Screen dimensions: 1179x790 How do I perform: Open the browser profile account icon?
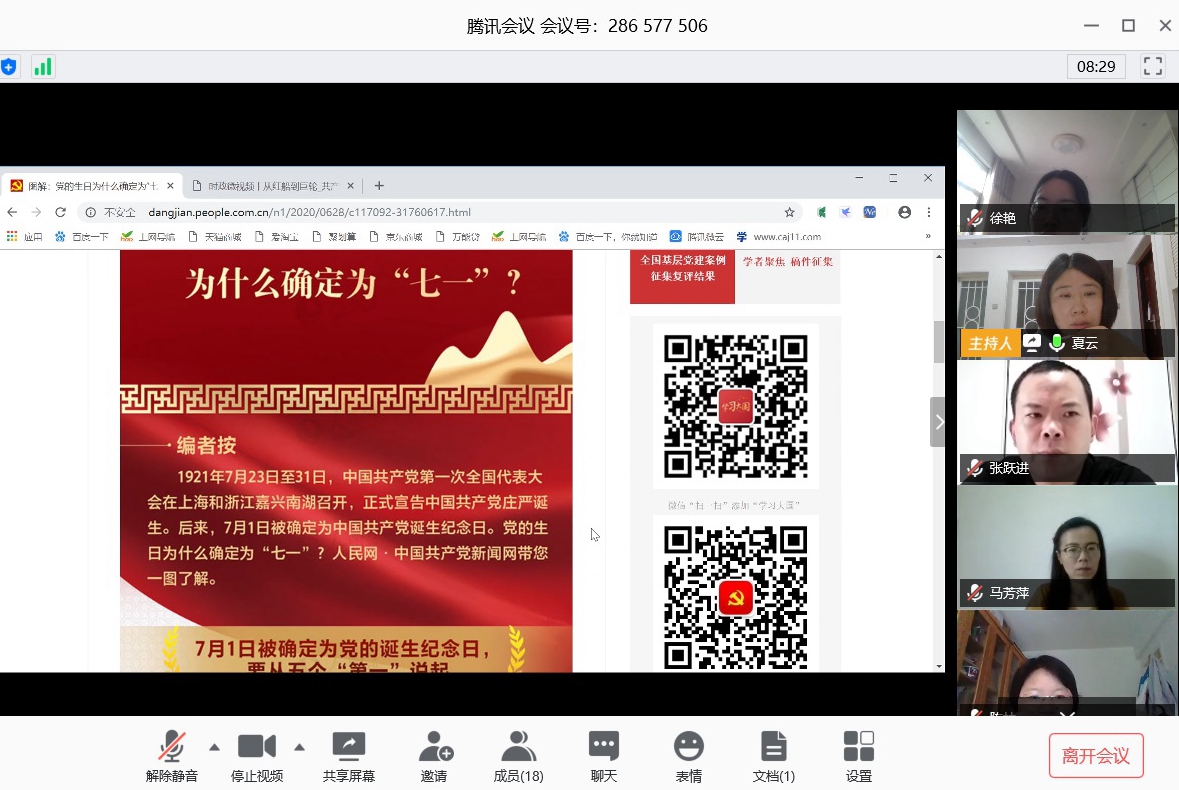point(905,213)
